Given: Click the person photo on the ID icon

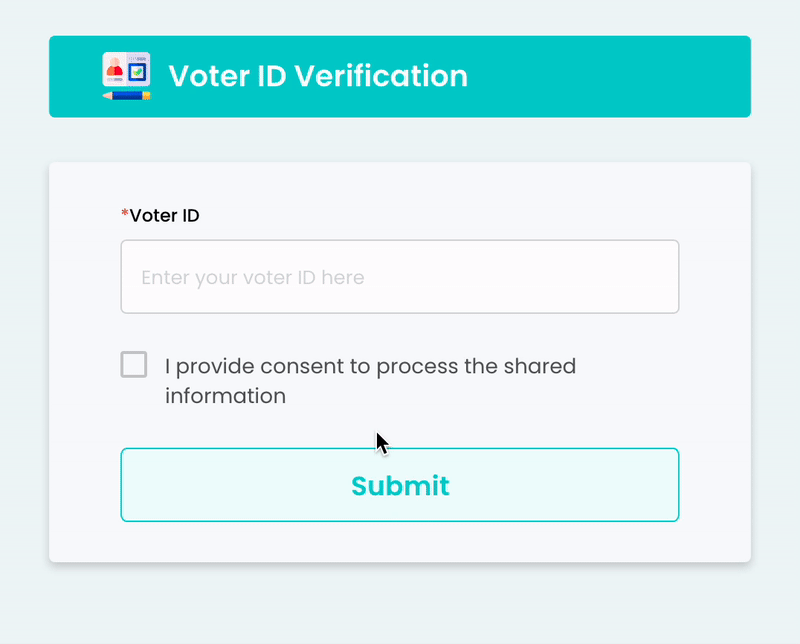Looking at the screenshot, I should coord(115,70).
